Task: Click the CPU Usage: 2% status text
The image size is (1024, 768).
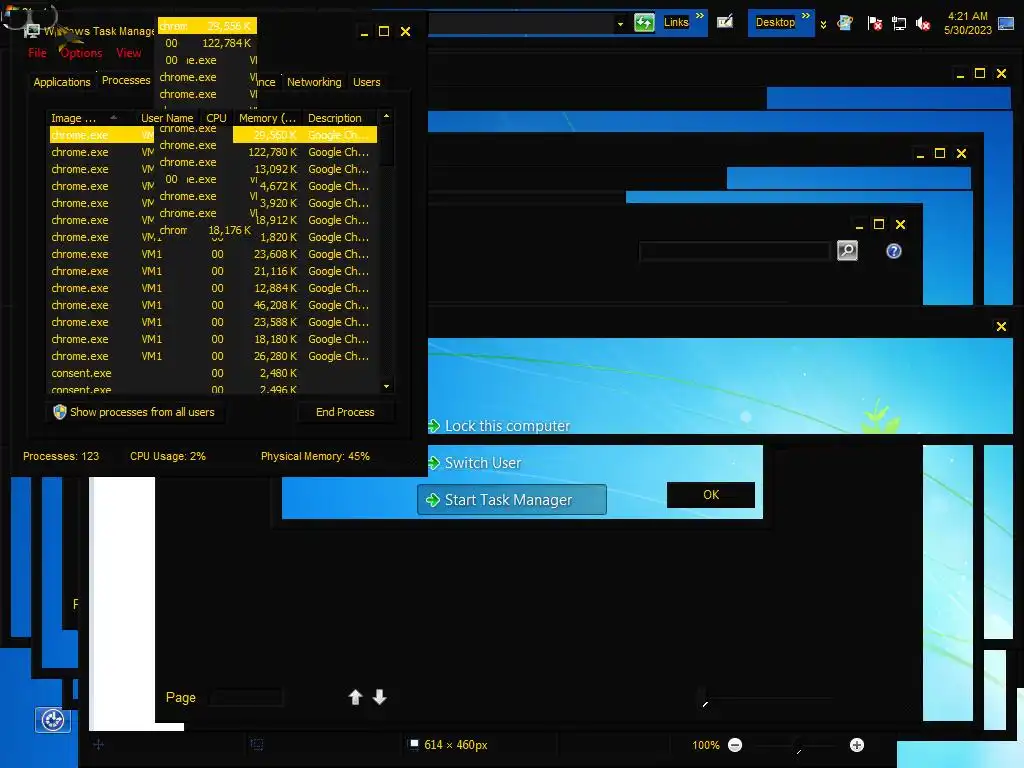Action: (x=168, y=456)
